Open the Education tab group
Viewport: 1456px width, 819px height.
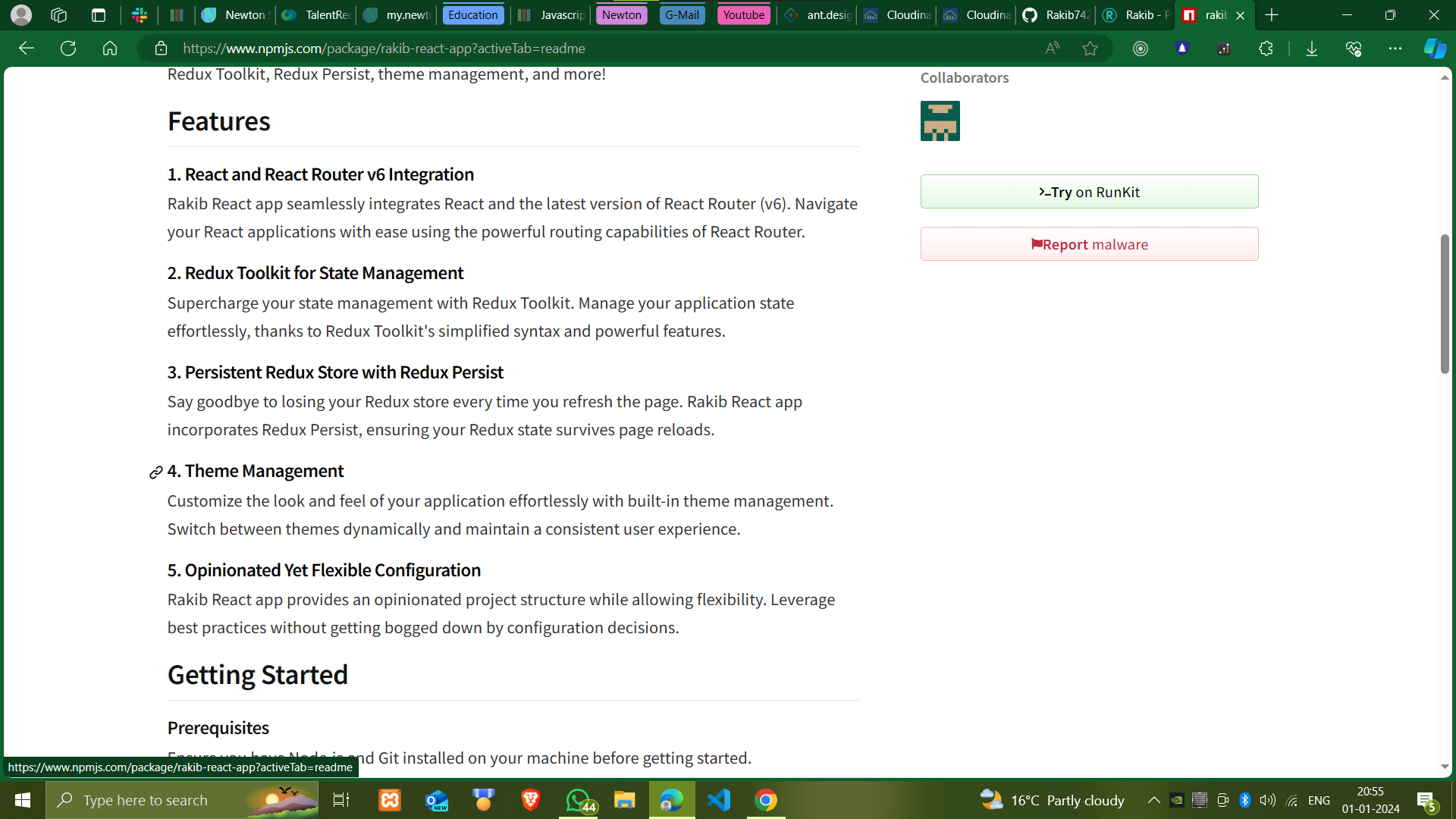click(x=473, y=14)
